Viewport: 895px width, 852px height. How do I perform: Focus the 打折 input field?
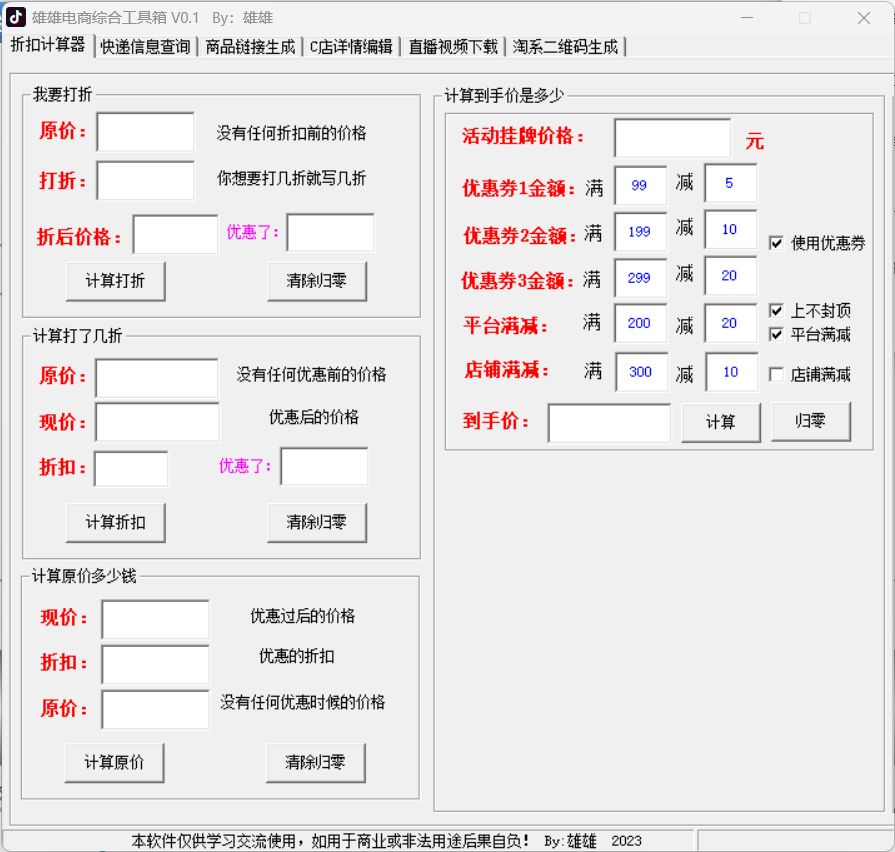(x=146, y=180)
